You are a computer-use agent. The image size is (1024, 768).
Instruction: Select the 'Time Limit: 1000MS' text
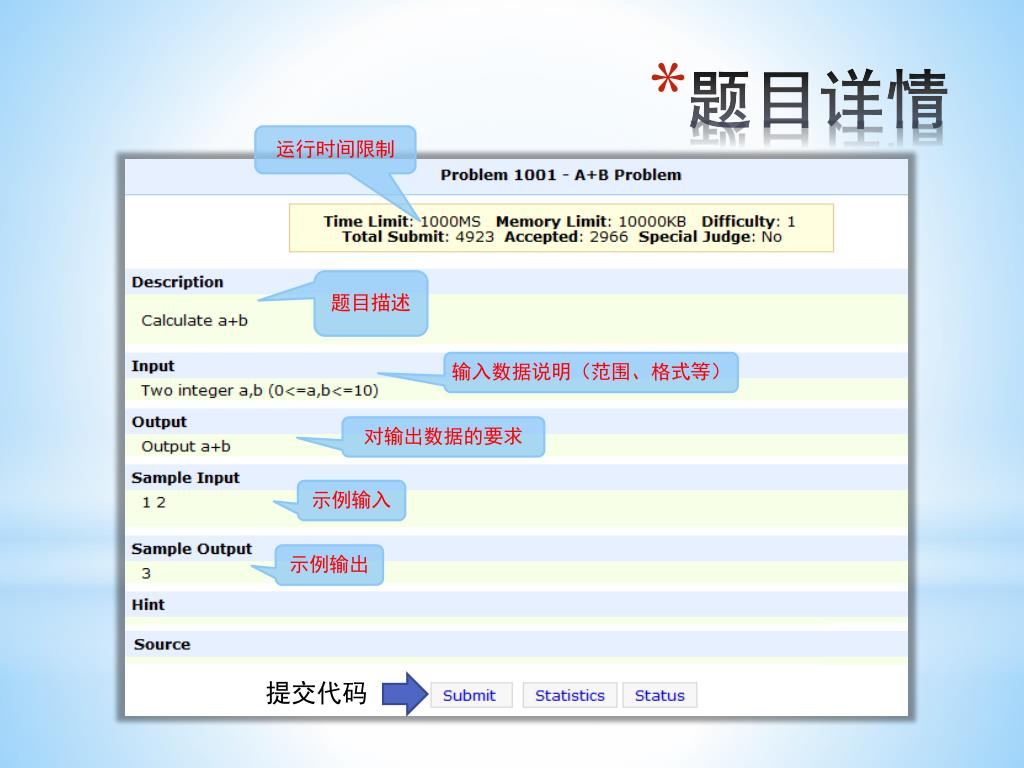[402, 221]
